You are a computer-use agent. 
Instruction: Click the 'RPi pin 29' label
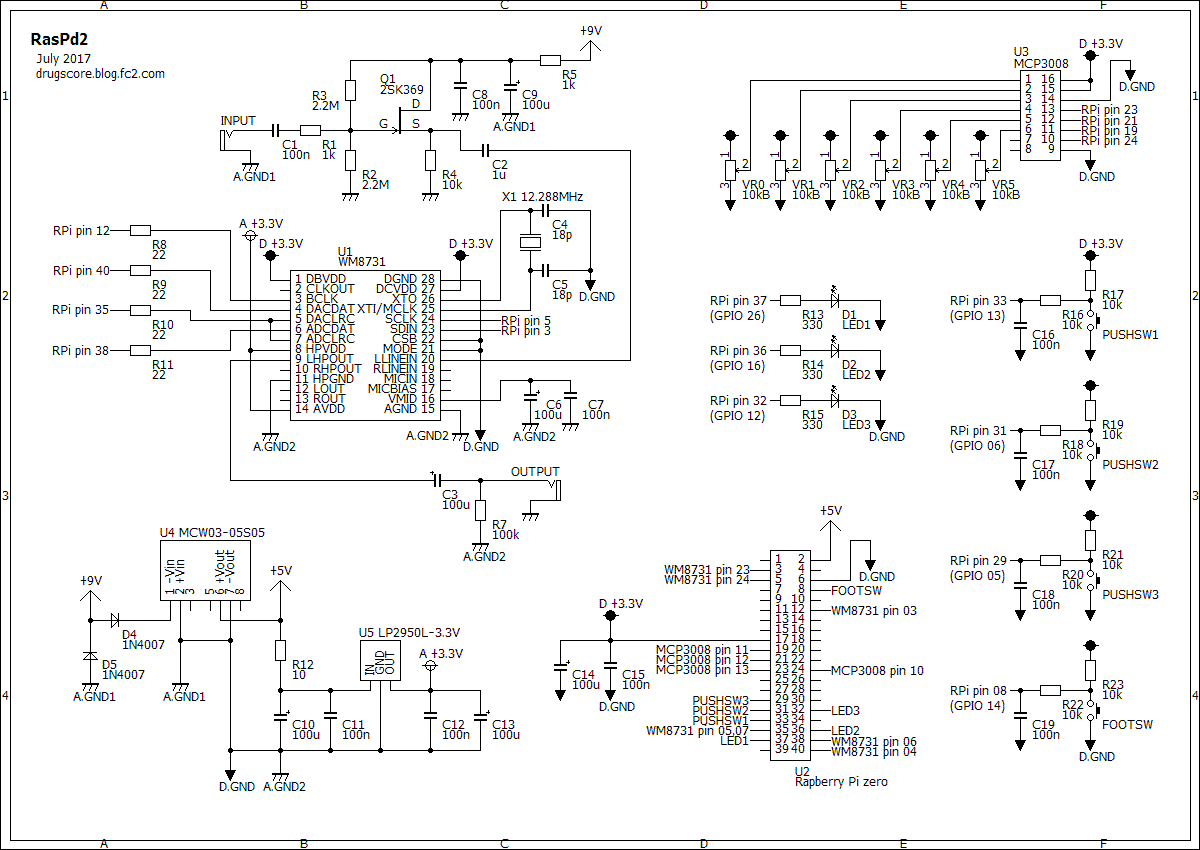[x=978, y=560]
